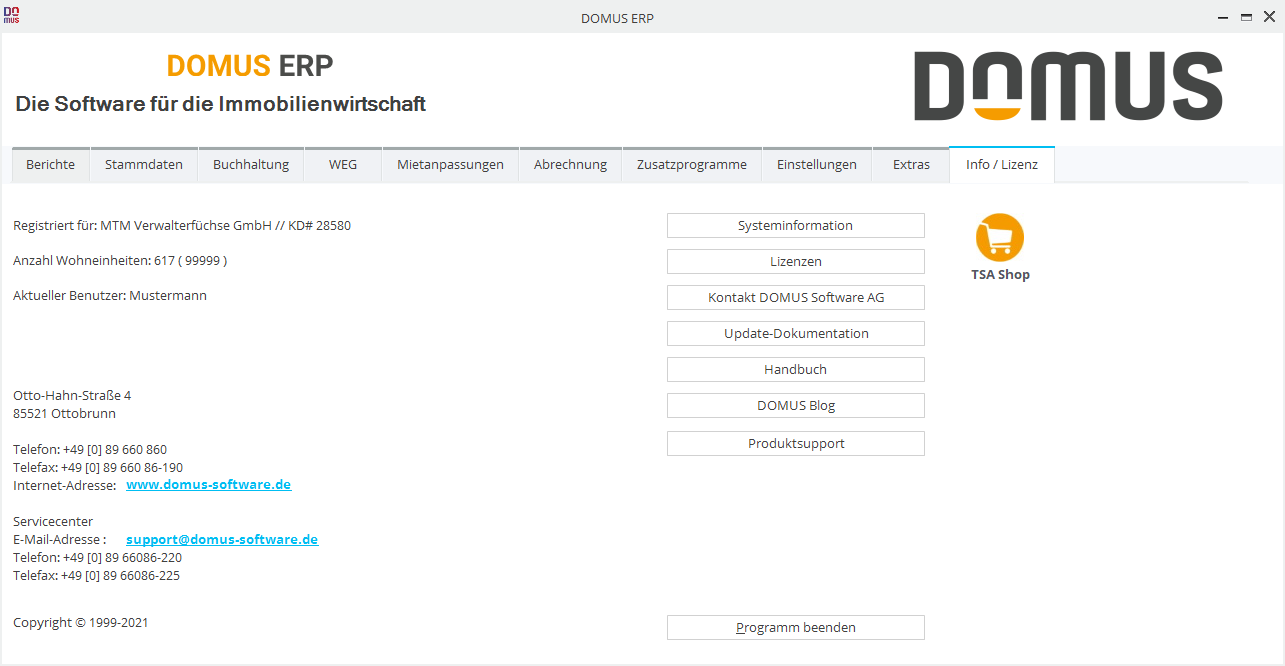The width and height of the screenshot is (1285, 666).
Task: Select the Einstellungen tab
Action: (817, 165)
